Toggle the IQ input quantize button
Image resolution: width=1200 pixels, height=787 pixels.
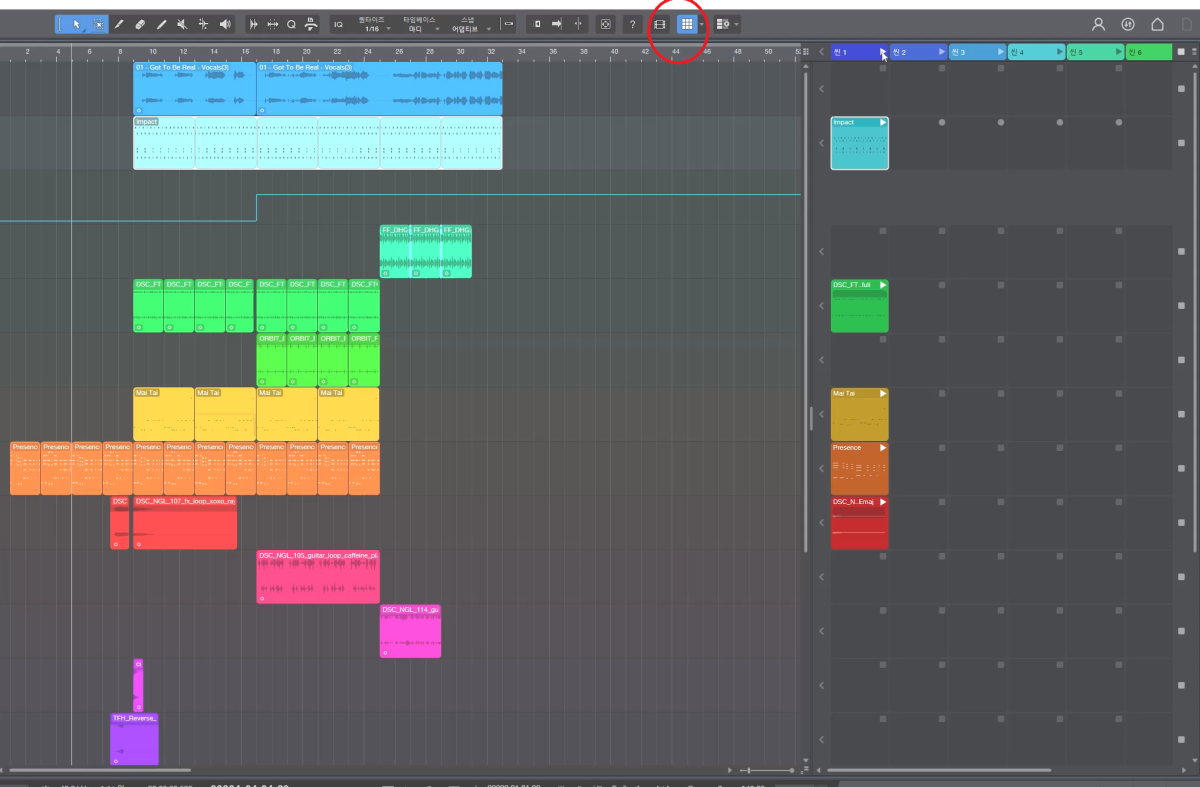point(338,24)
